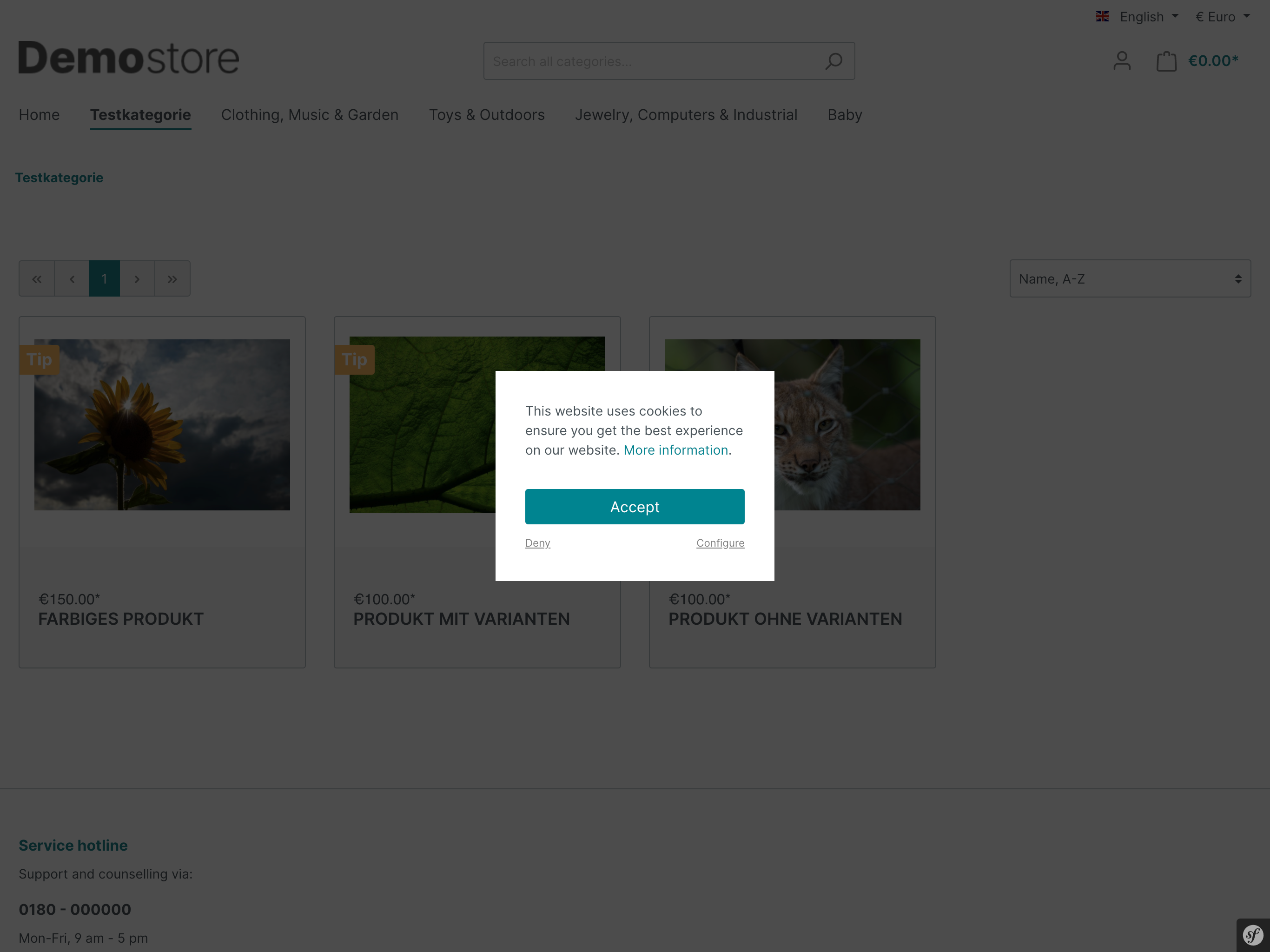Navigate to the Testkategorie tab

pyautogui.click(x=140, y=115)
